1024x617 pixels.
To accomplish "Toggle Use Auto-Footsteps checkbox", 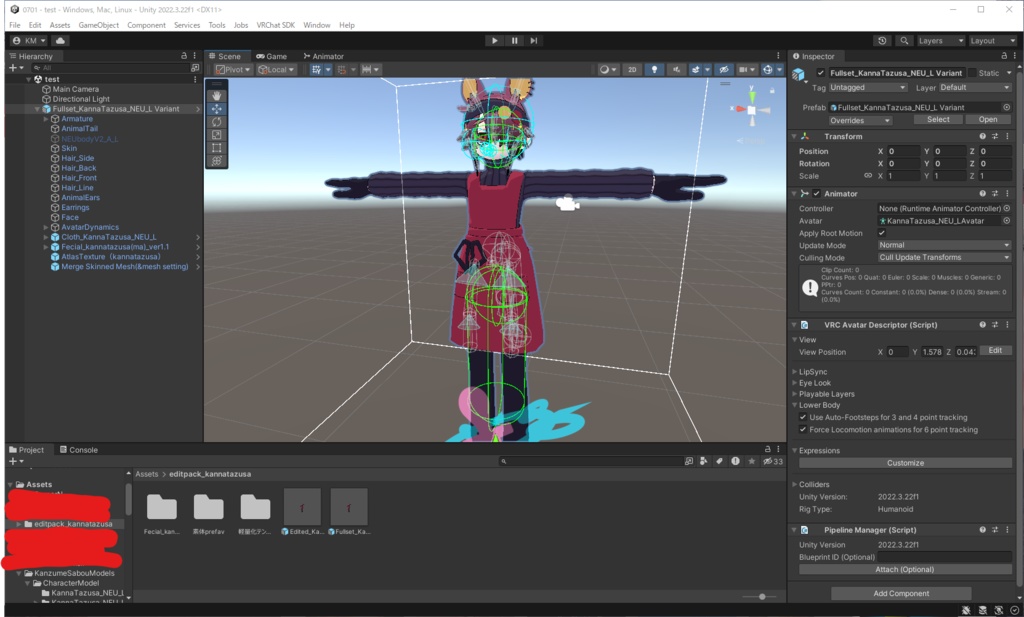I will pyautogui.click(x=803, y=418).
